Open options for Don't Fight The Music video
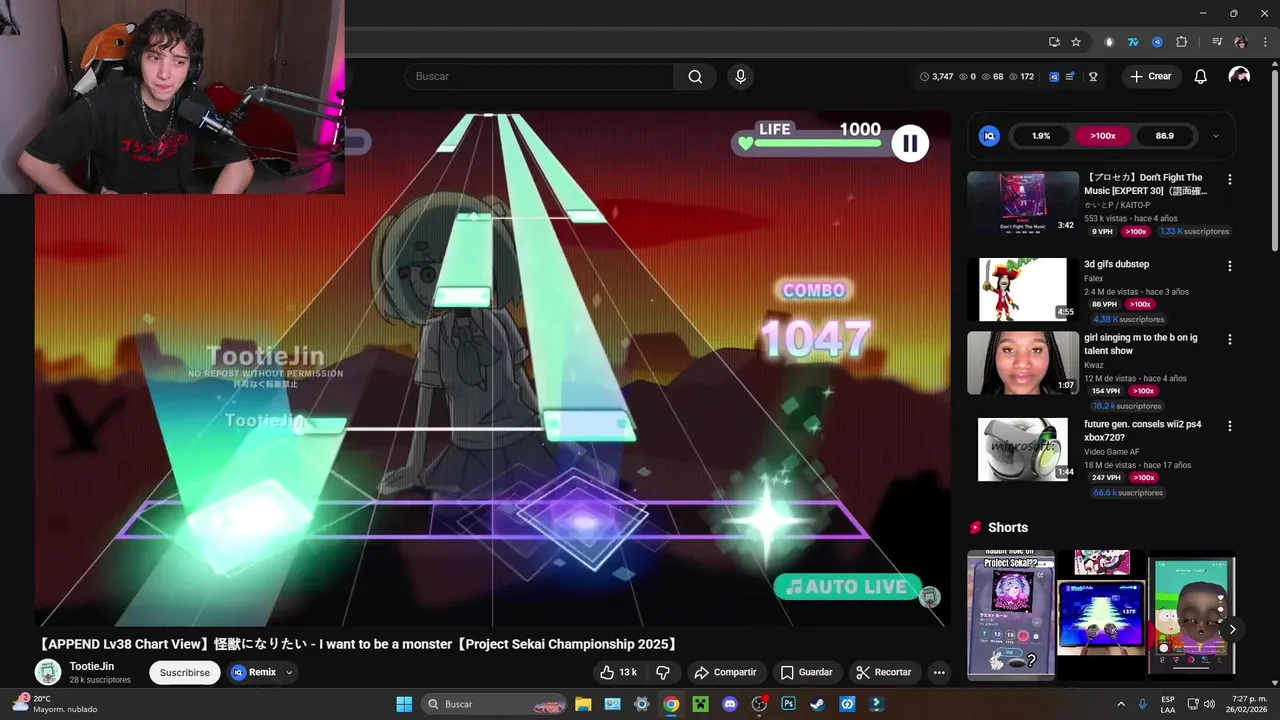The width and height of the screenshot is (1280, 720). click(x=1230, y=179)
